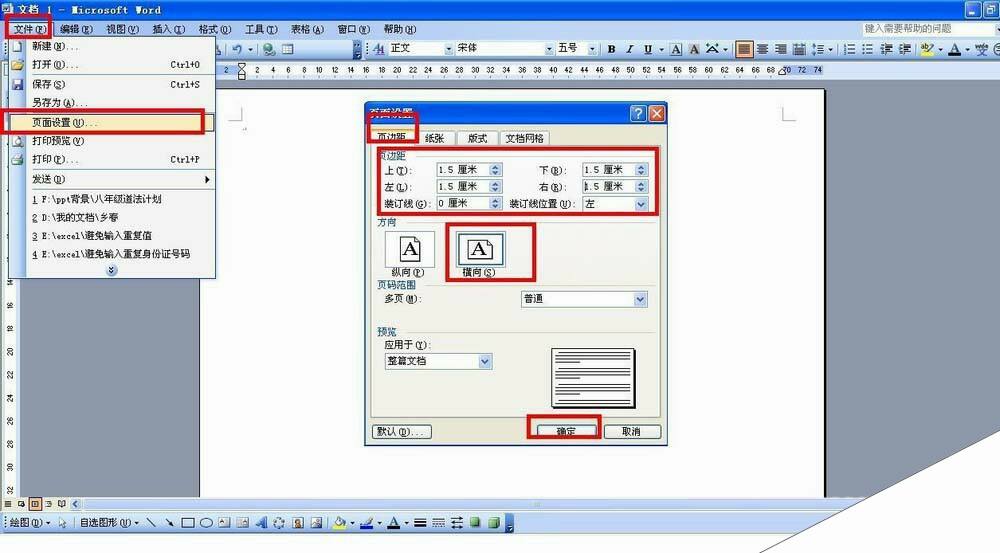
Task: Switch to reading layout view button
Action: [61, 504]
